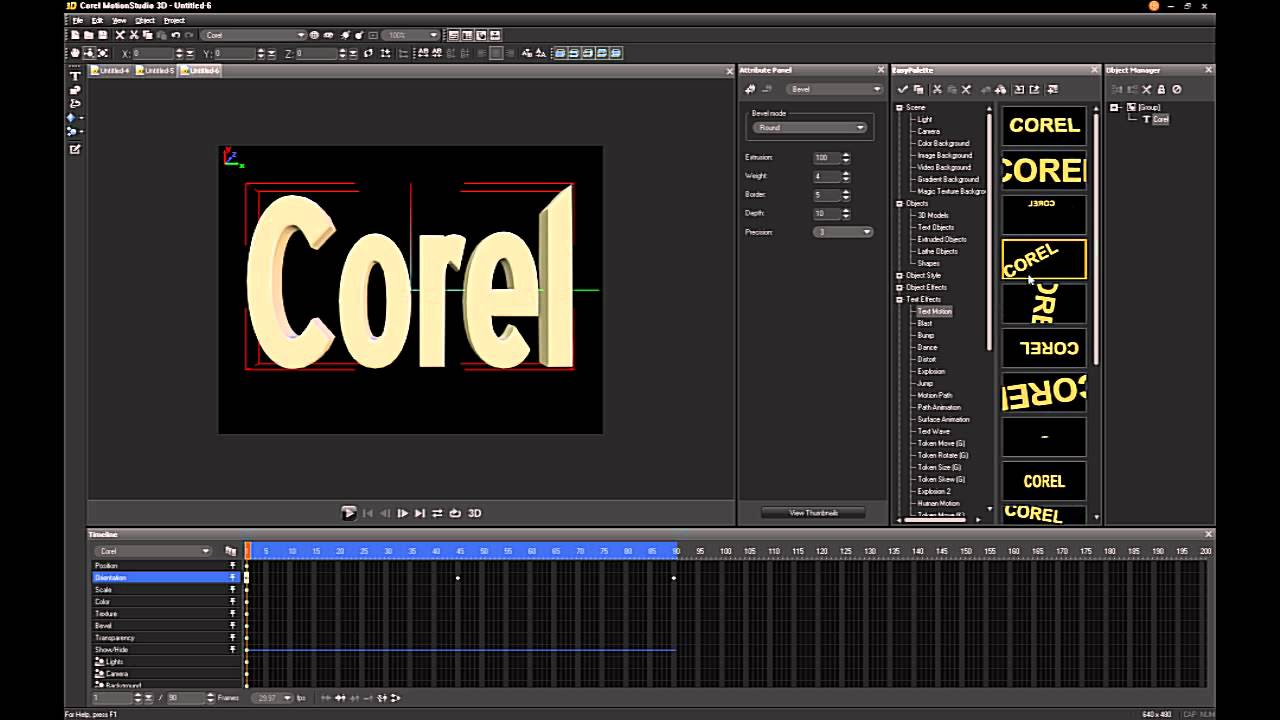Click the go to end frame button
Viewport: 1280px width, 720px height.
(420, 513)
